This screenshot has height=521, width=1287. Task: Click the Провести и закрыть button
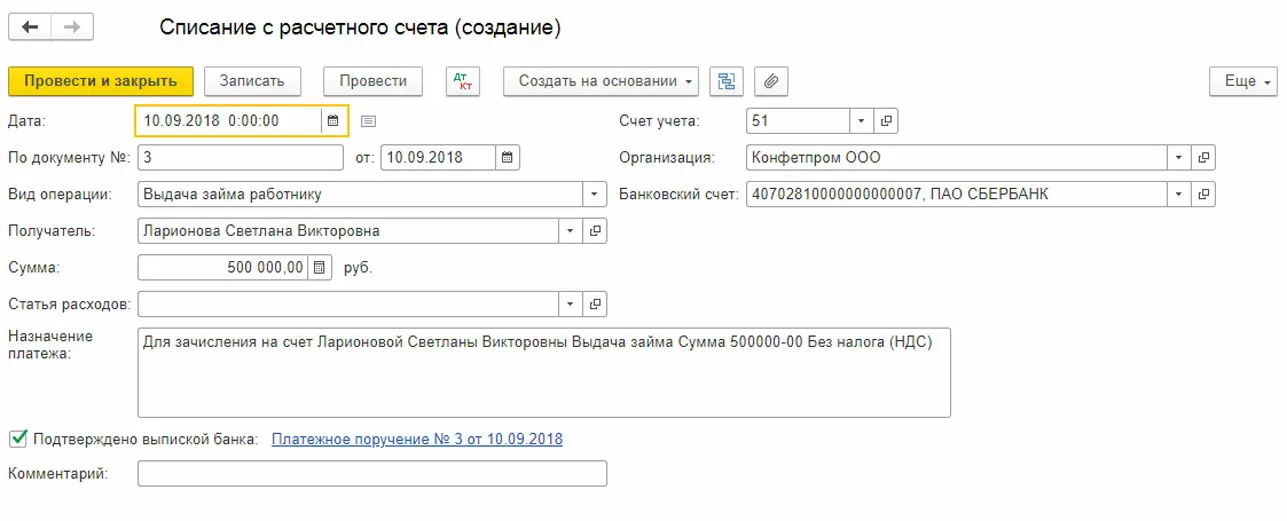[100, 81]
